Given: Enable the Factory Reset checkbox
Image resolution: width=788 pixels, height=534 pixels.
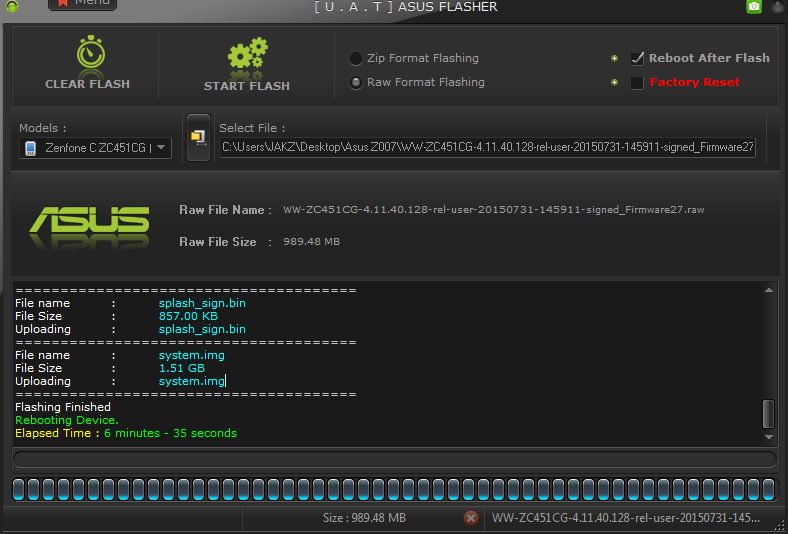Looking at the screenshot, I should (x=637, y=82).
